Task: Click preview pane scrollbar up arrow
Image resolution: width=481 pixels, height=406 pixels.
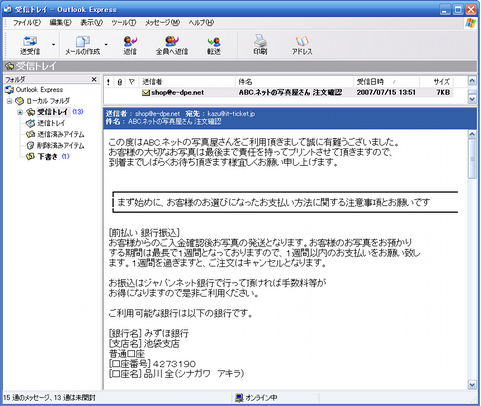Action: pyautogui.click(x=472, y=134)
